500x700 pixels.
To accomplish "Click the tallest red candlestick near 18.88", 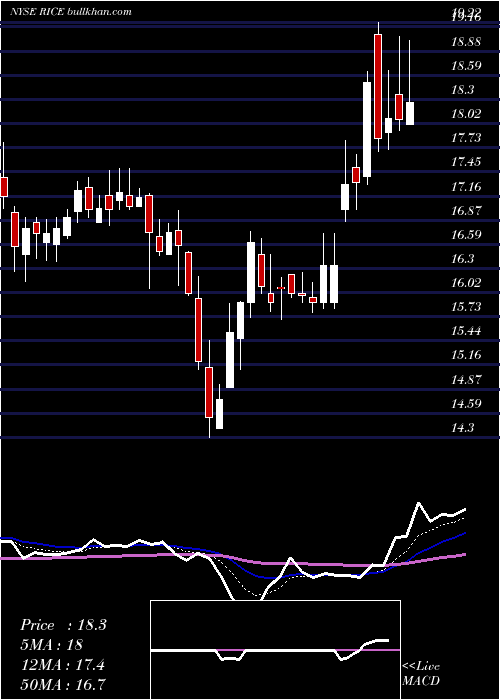I will click(378, 86).
